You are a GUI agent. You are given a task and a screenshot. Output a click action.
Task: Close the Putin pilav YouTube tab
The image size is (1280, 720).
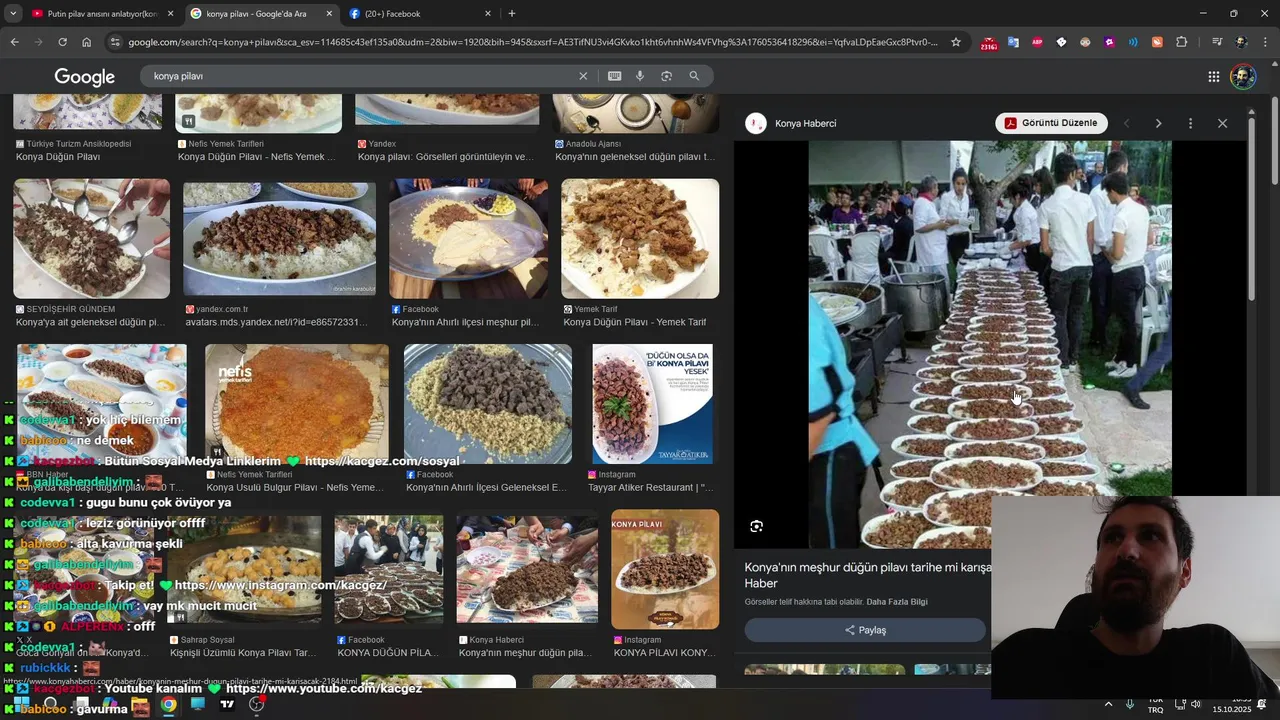[x=170, y=14]
